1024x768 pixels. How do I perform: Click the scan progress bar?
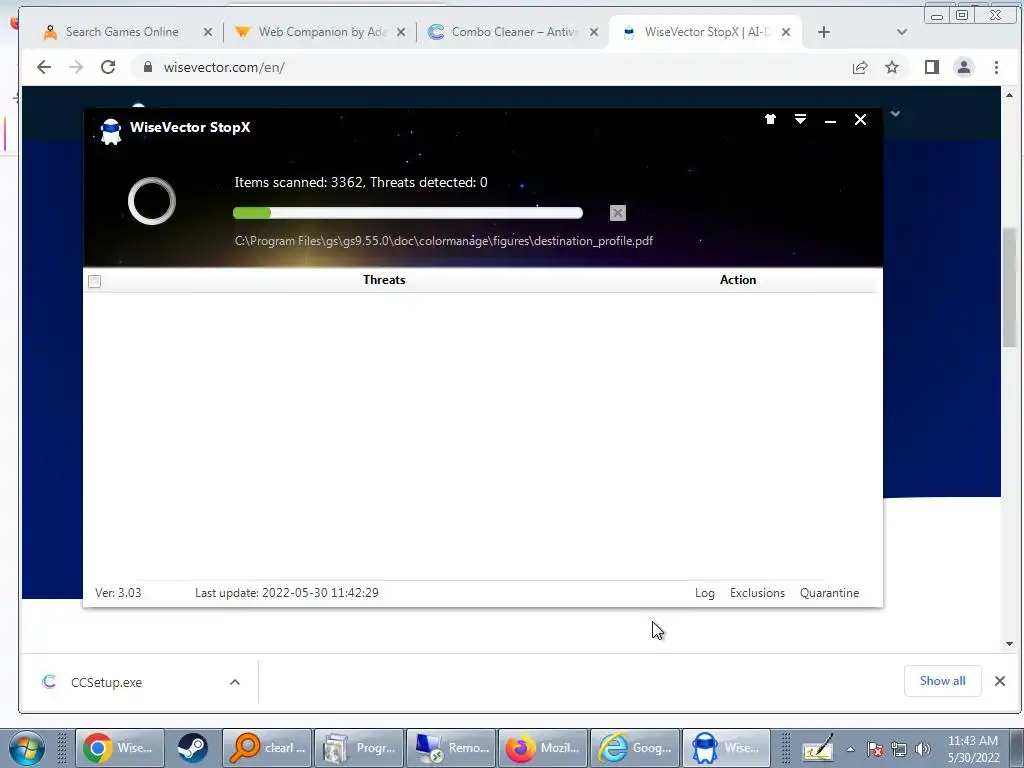tap(408, 213)
